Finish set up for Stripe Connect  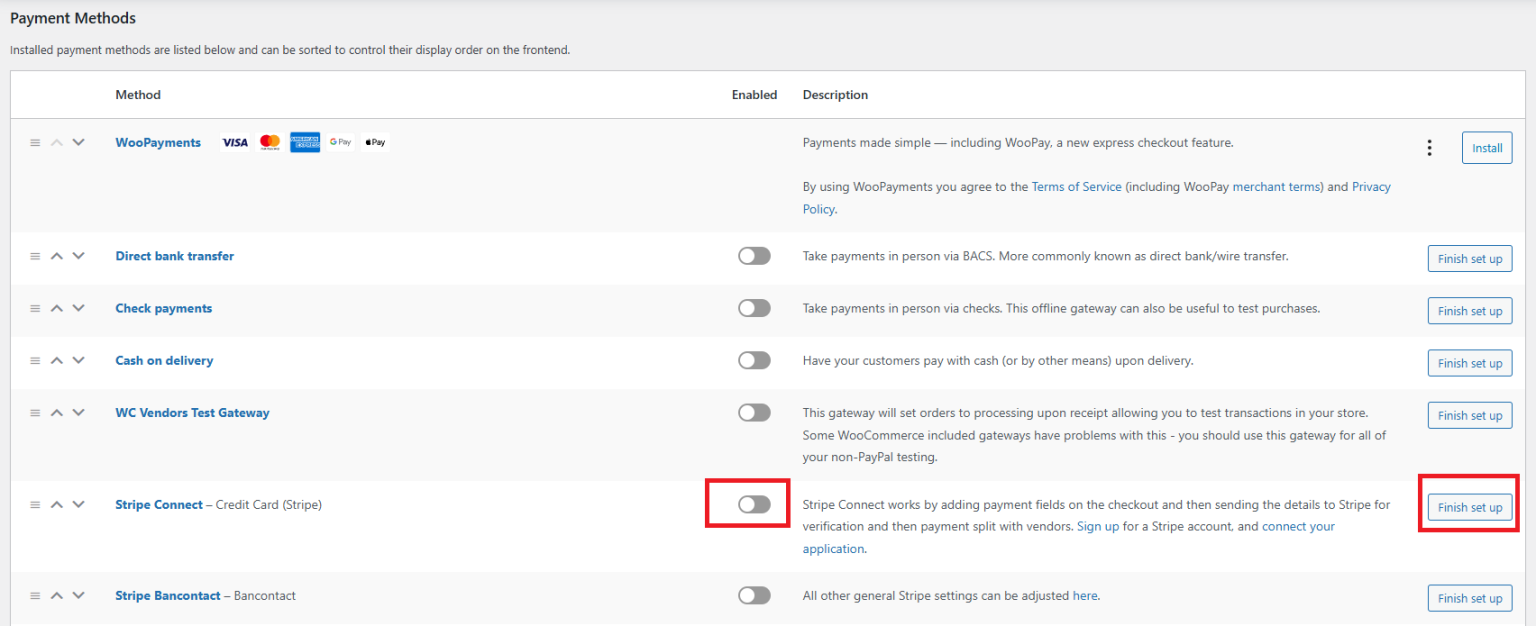[x=1469, y=507]
